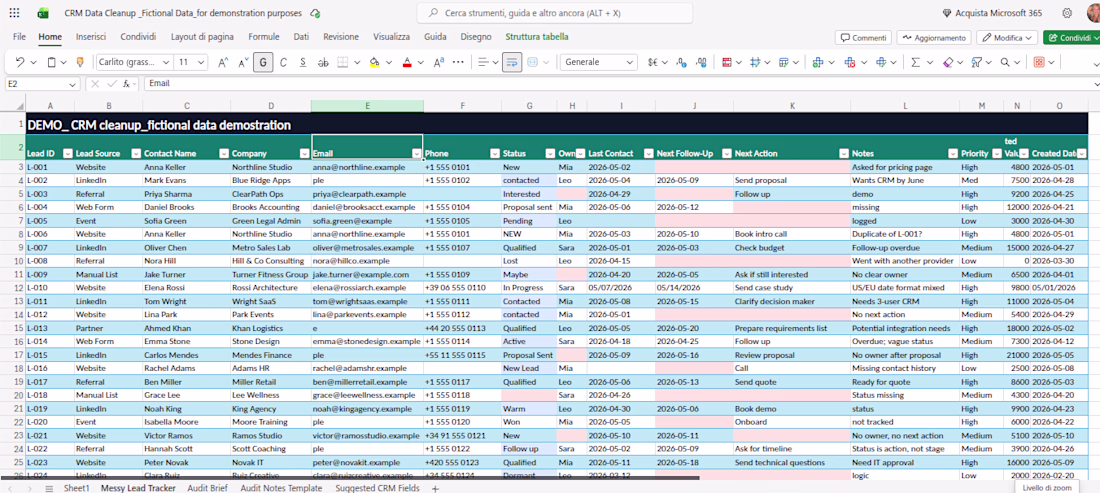Decrease font size with smaller A icon
This screenshot has width=1100, height=493.
(x=243, y=62)
